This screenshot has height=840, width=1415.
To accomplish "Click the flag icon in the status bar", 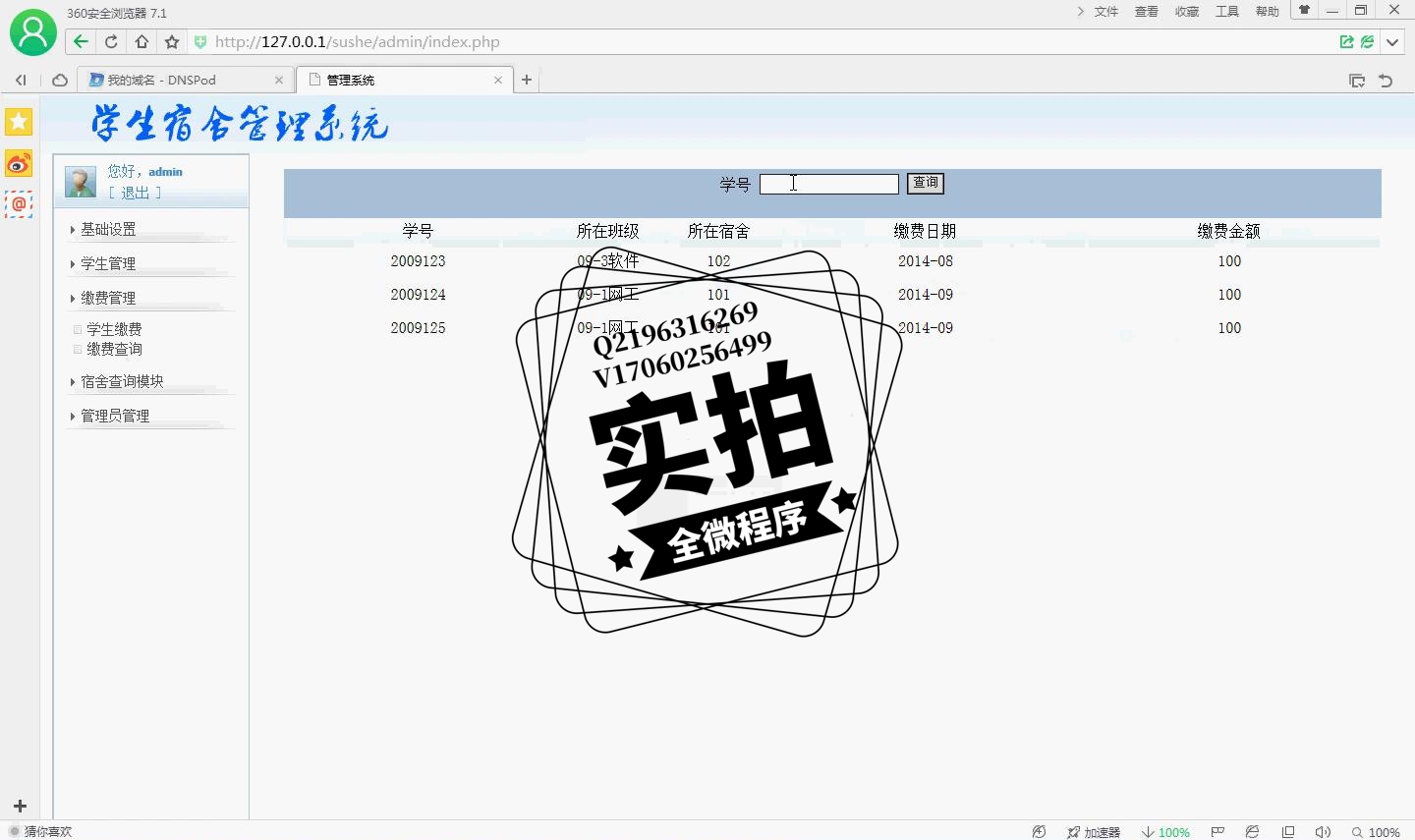I will (1217, 831).
